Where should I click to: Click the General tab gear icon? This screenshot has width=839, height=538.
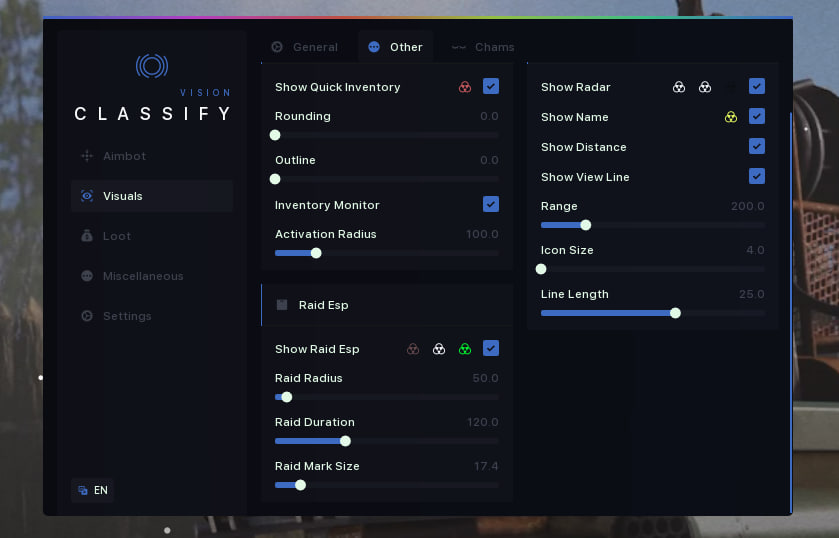(277, 47)
